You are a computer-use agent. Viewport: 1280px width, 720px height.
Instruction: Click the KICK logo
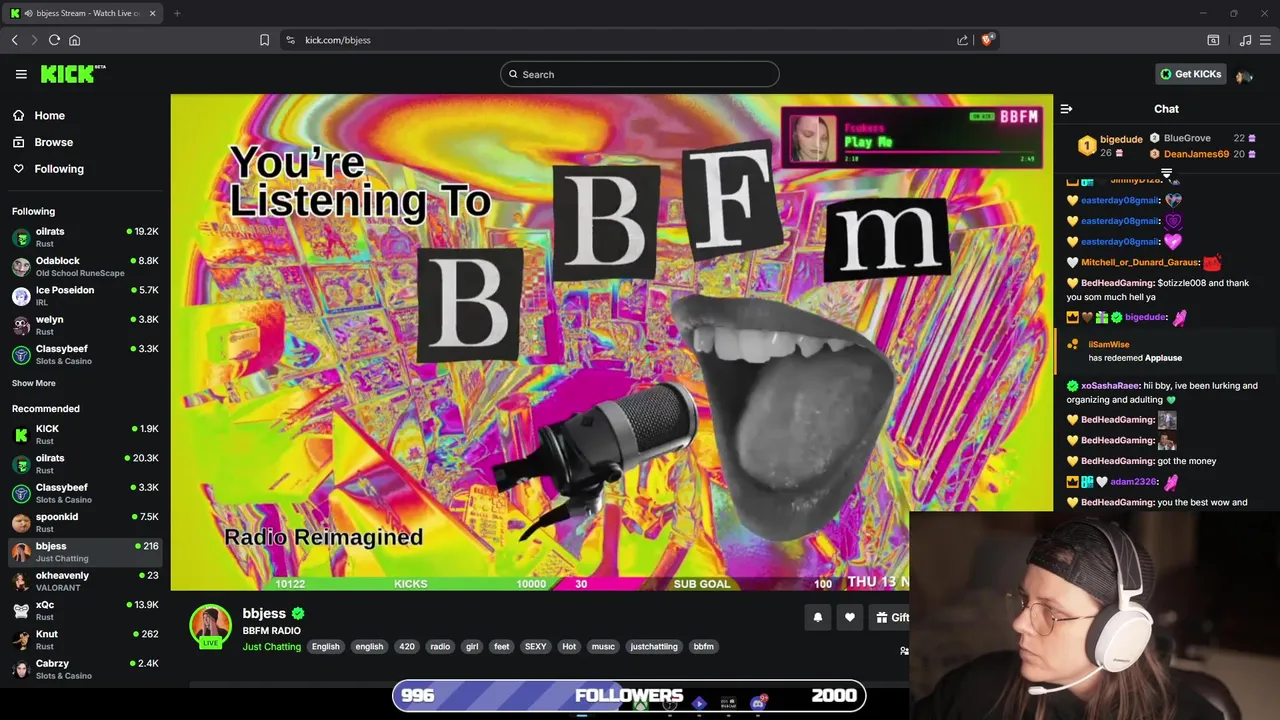coord(73,74)
